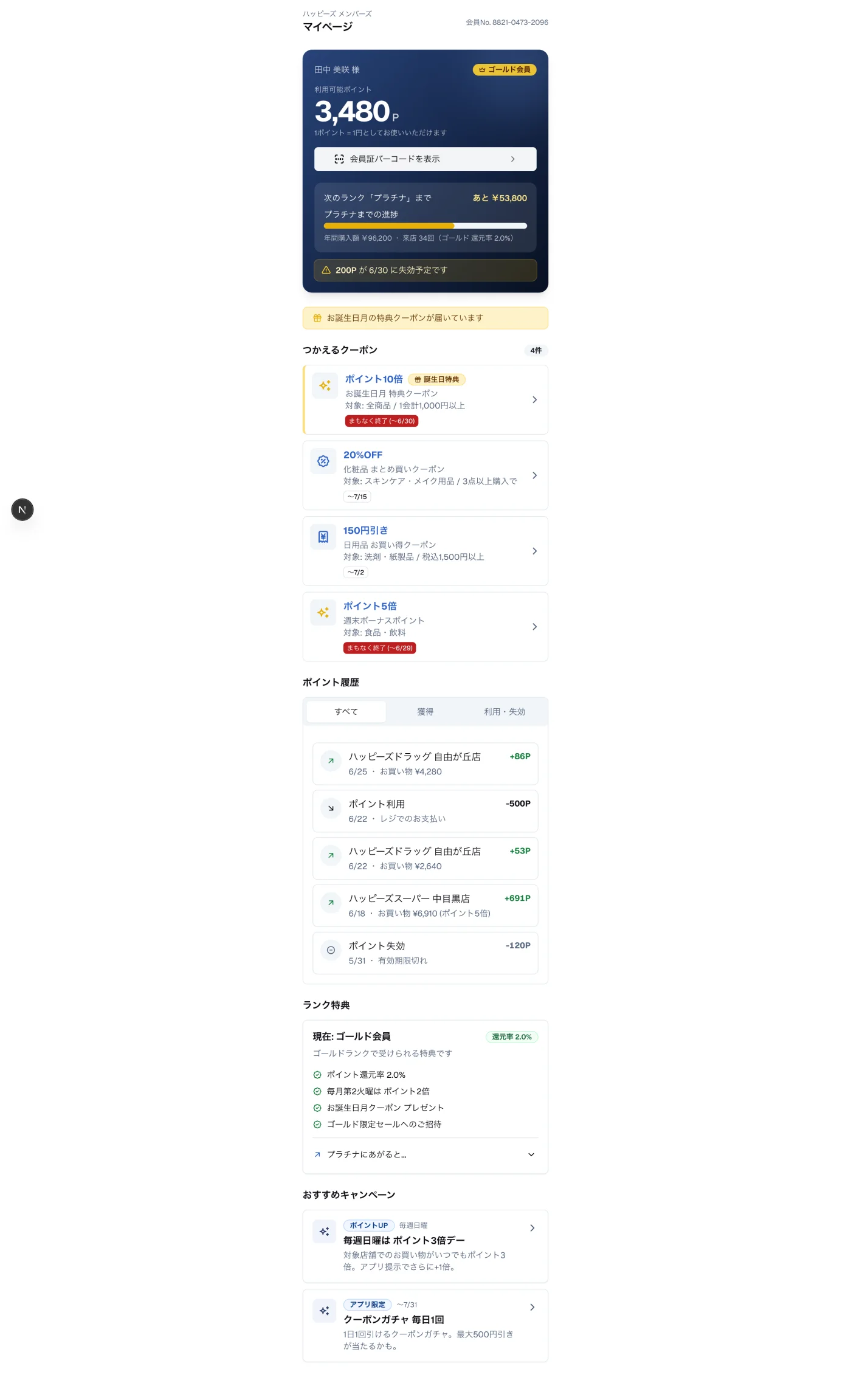Open the ポイント5倍 coupon title
The width and height of the screenshot is (851, 1400).
coord(370,606)
